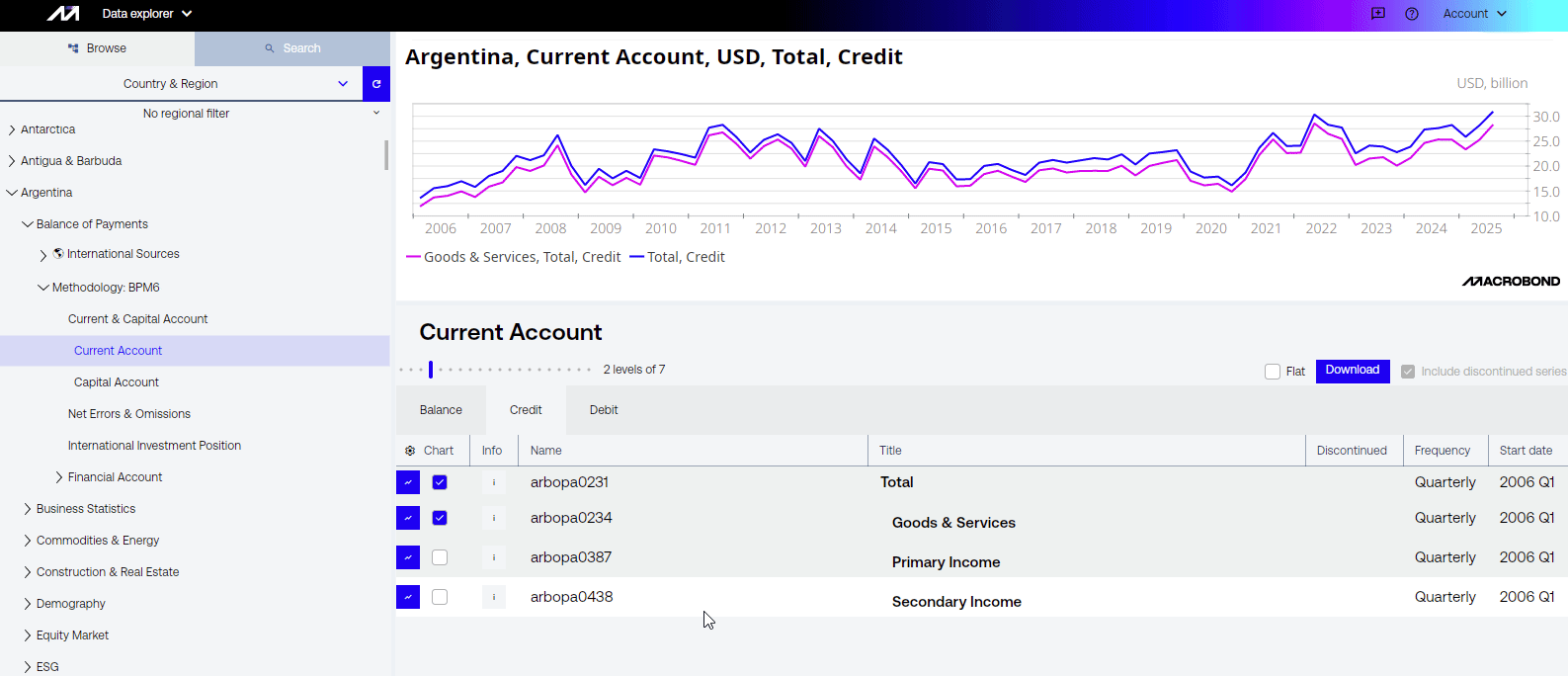Open the help question mark icon
Viewport: 1568px width, 676px height.
[x=1412, y=14]
